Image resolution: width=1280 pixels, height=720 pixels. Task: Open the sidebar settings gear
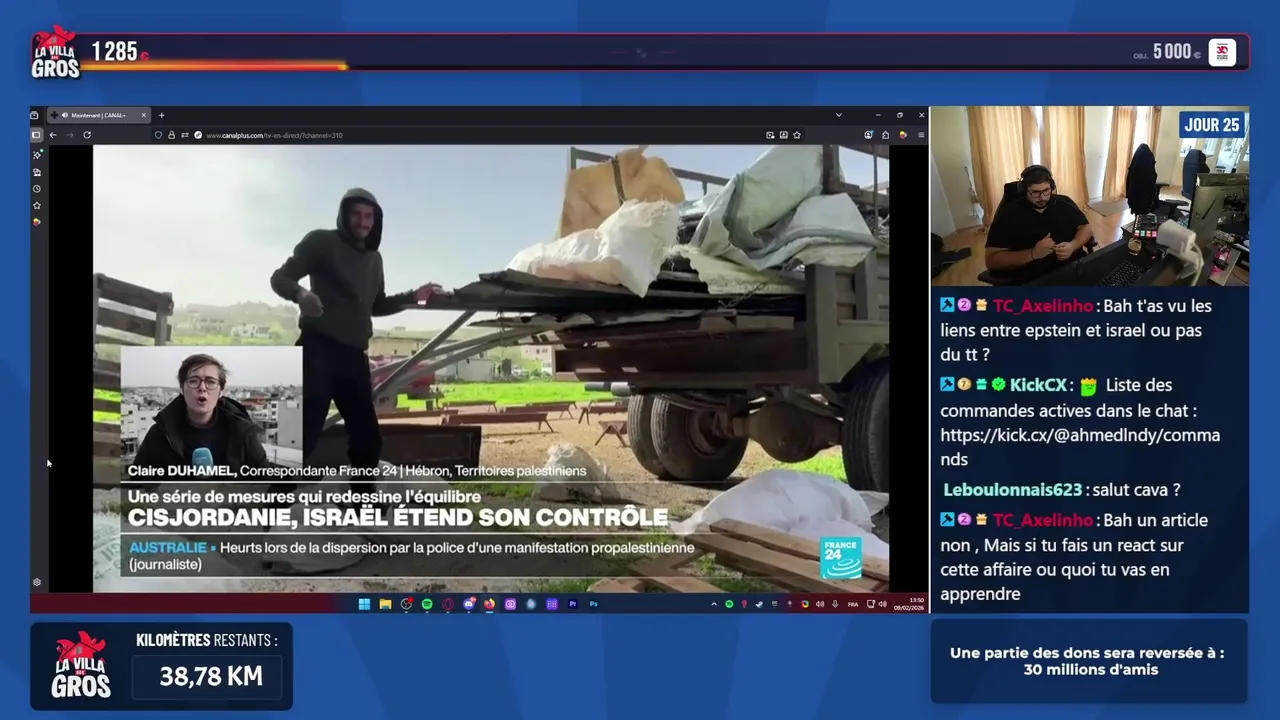click(x=37, y=582)
